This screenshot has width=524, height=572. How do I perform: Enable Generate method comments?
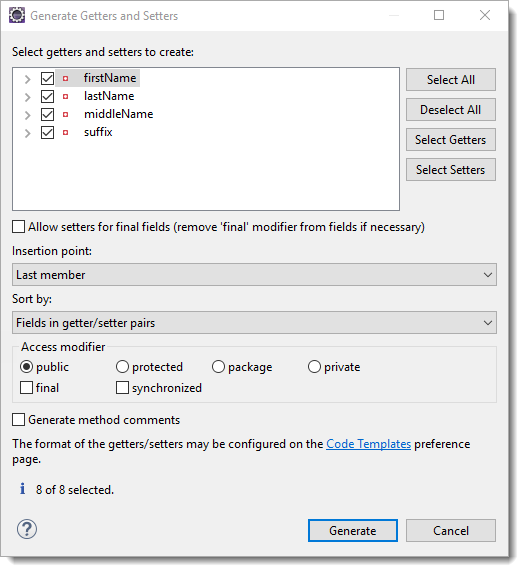pos(19,420)
